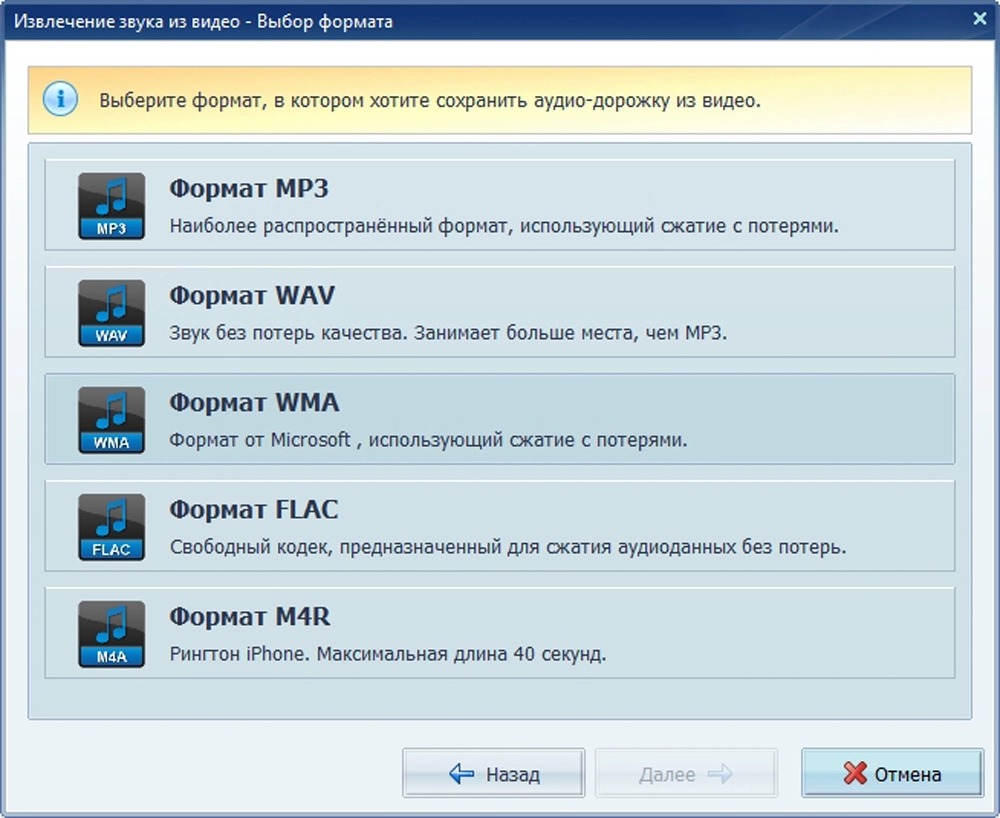Image resolution: width=1000 pixels, height=818 pixels.
Task: Click the blue info icon in the banner
Action: (61, 99)
